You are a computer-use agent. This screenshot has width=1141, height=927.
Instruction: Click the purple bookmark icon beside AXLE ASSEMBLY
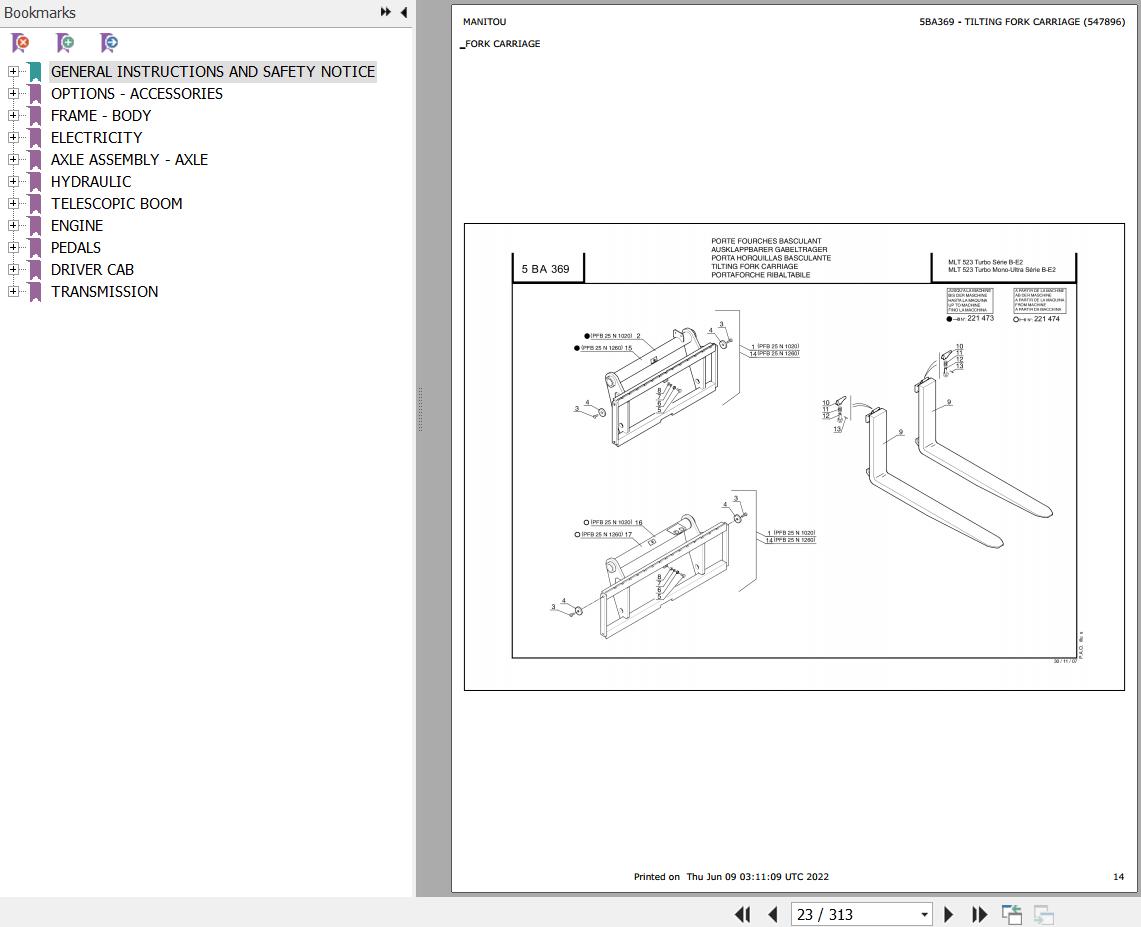pos(34,160)
